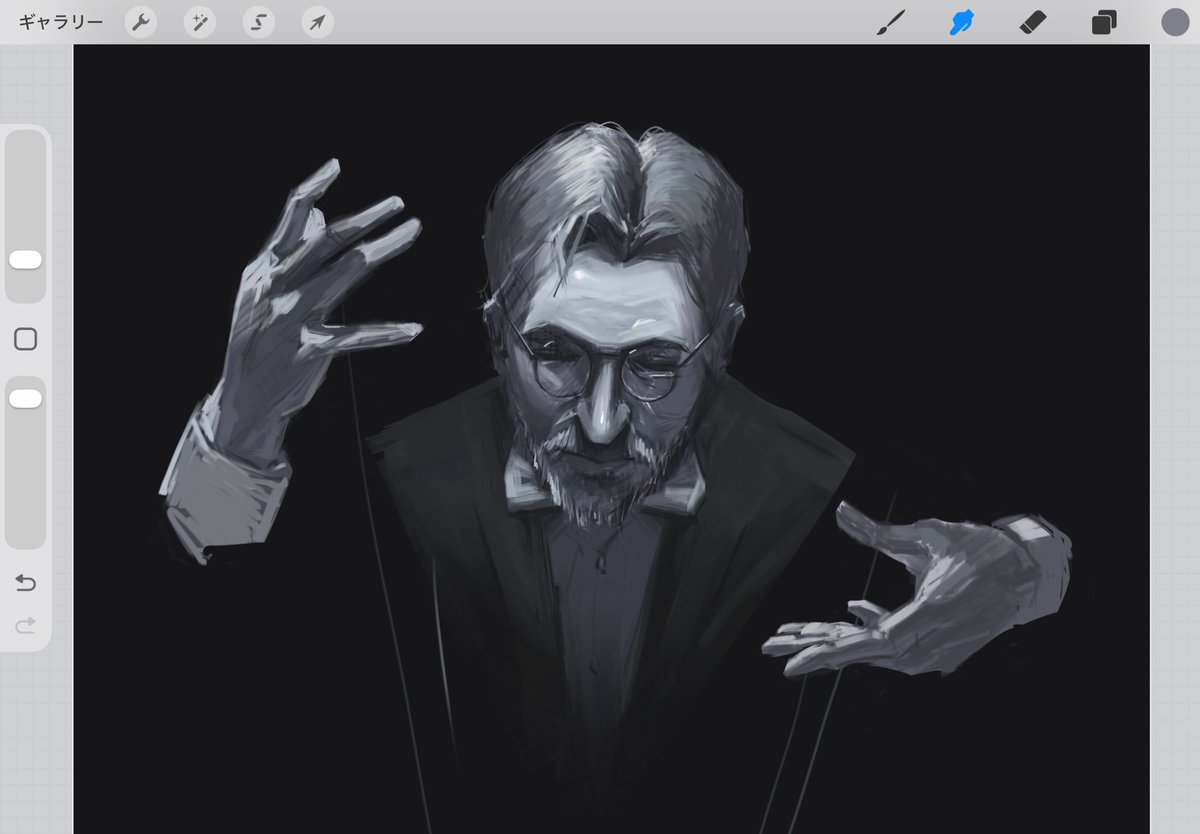This screenshot has height=834, width=1200.
Task: Open the ギャラリー gallery
Action: 60,22
